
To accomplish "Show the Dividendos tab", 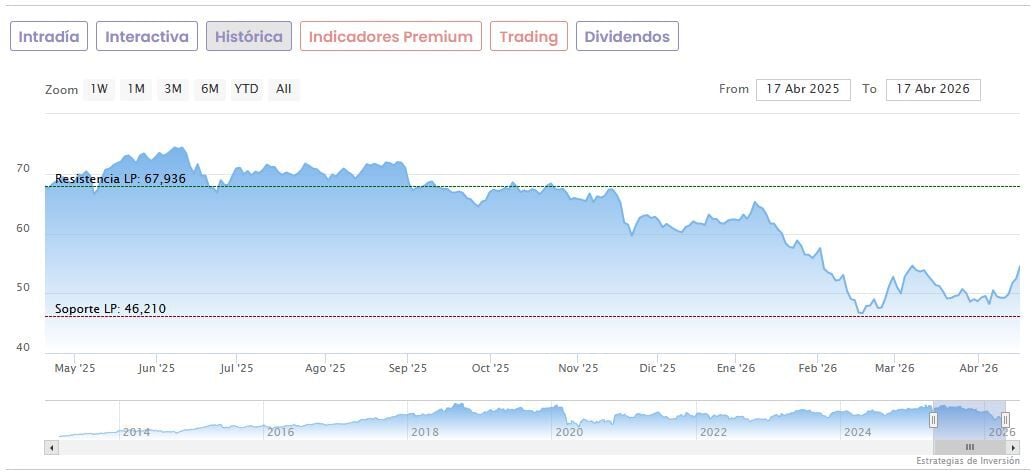I will [x=627, y=37].
